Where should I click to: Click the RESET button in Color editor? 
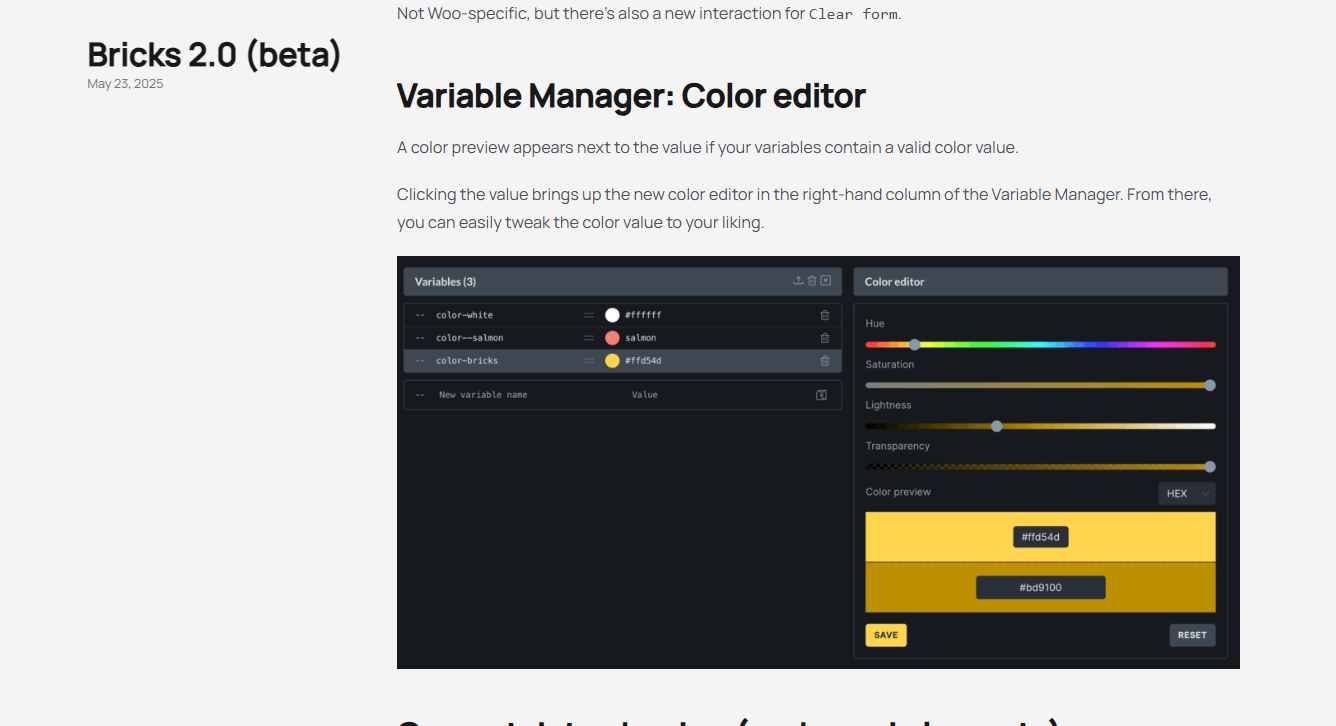click(x=1192, y=635)
